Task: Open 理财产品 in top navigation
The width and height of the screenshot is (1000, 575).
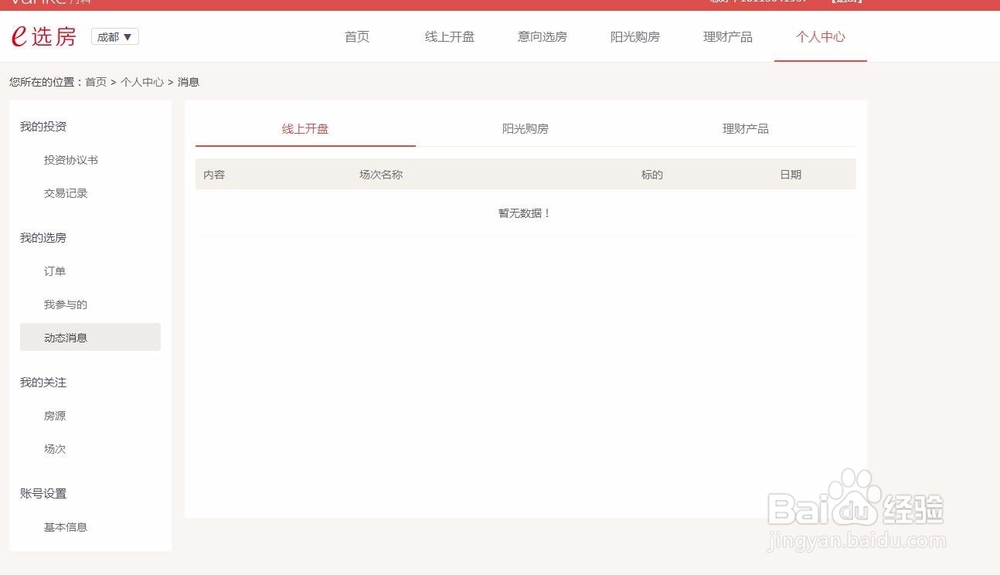Action: click(728, 37)
